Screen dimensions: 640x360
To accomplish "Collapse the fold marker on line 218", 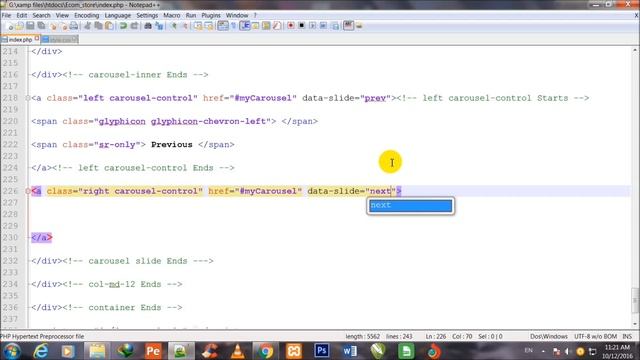I will tap(28, 98).
